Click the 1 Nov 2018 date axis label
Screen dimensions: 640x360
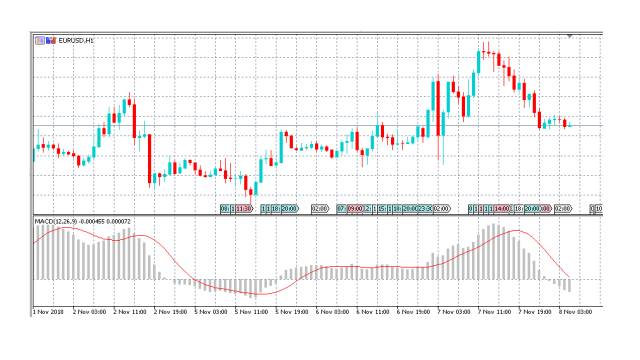point(48,312)
